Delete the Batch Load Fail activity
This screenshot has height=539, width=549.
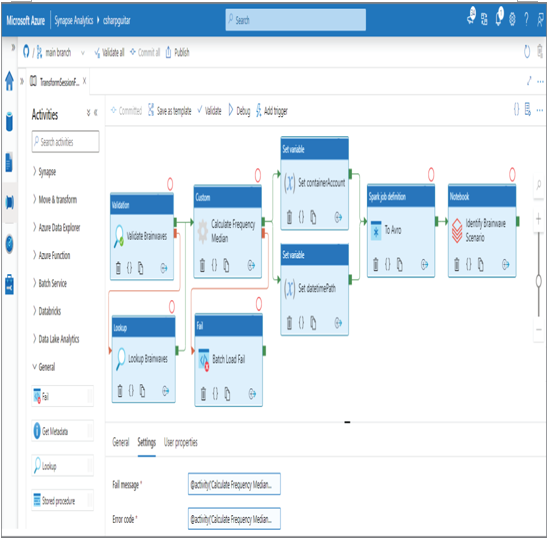203,393
